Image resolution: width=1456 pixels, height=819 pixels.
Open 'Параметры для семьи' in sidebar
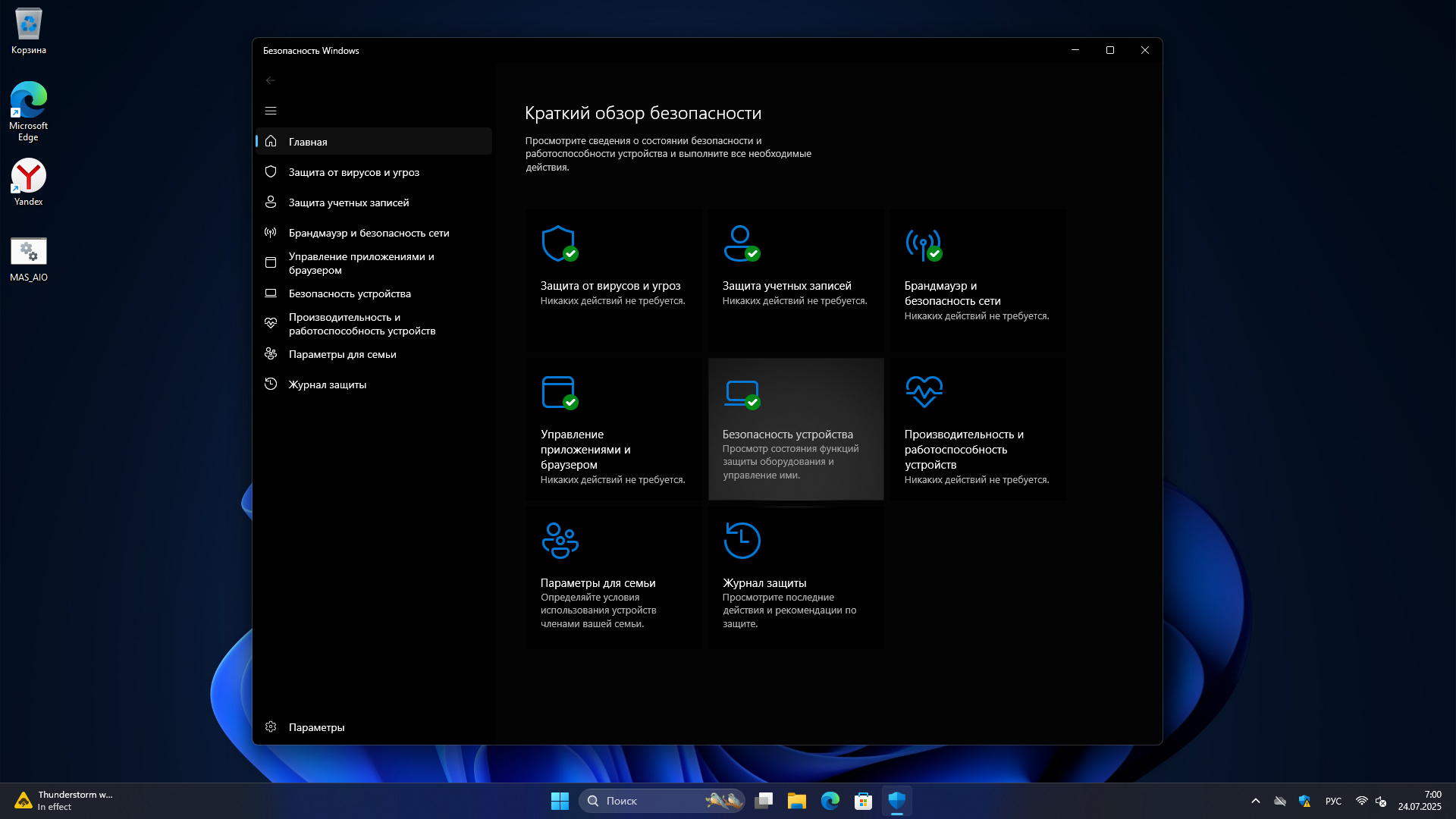pyautogui.click(x=342, y=354)
